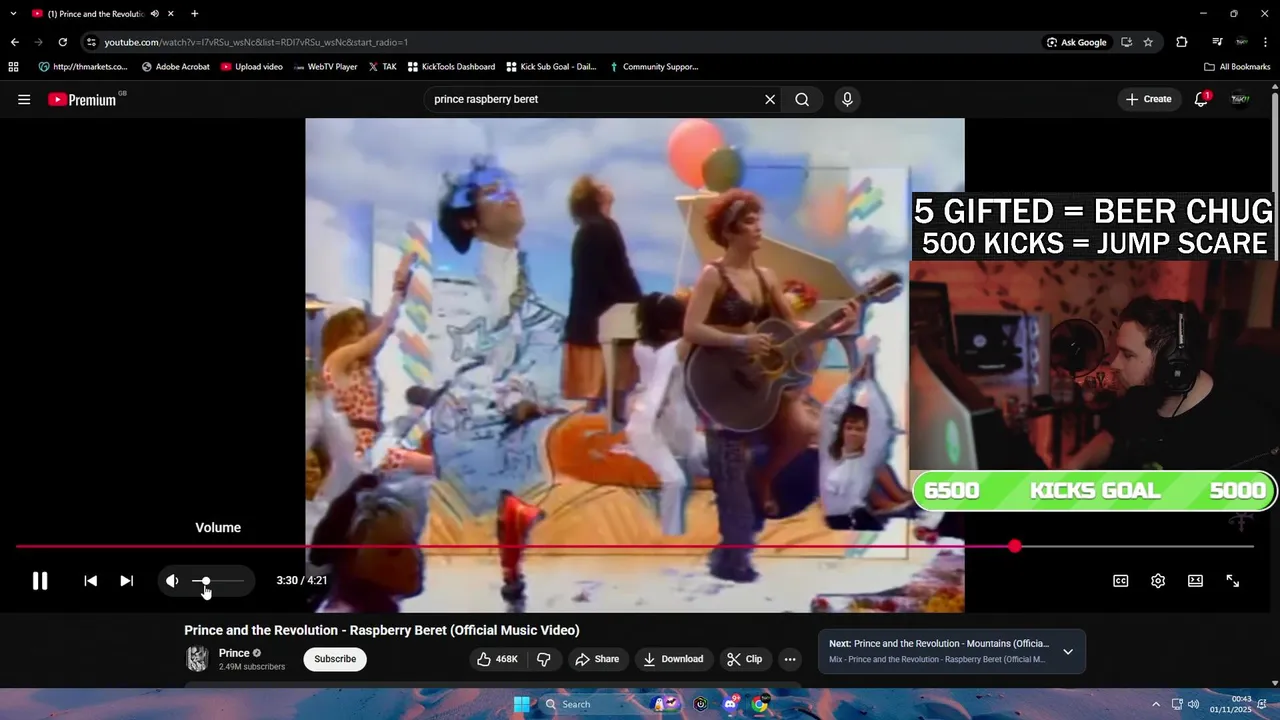Click the browser address bar URL

coord(256,42)
